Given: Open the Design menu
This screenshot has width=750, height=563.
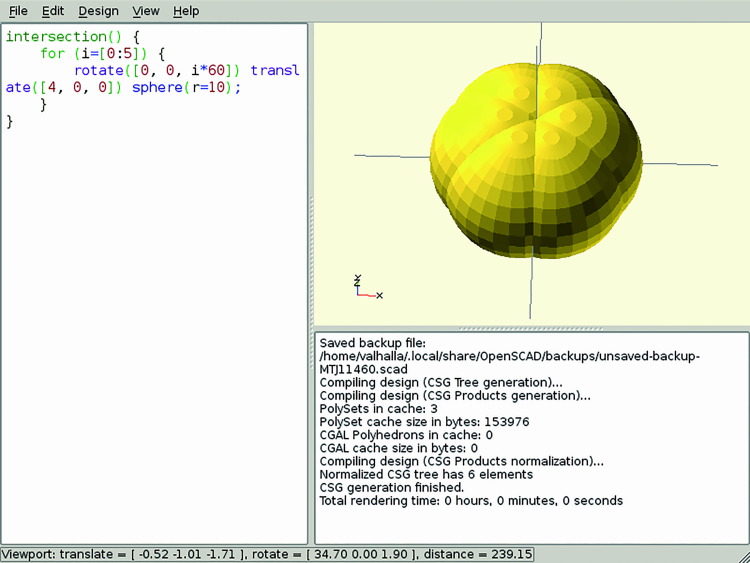Looking at the screenshot, I should [x=98, y=11].
